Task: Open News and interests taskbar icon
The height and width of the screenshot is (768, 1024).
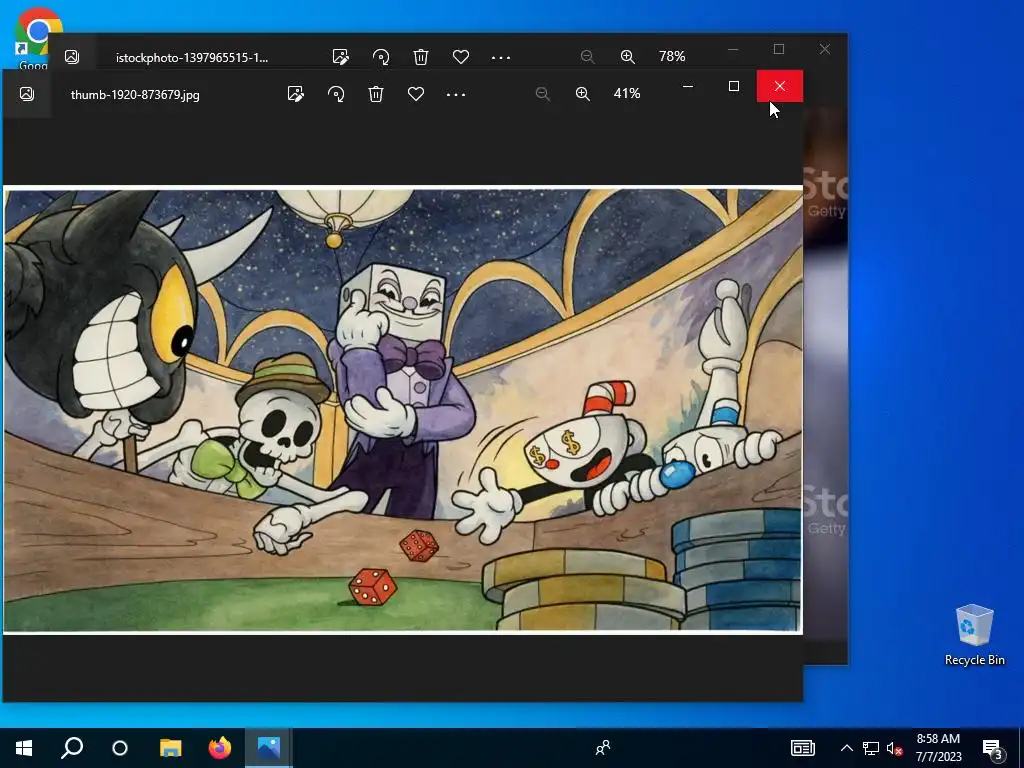Action: coord(803,748)
